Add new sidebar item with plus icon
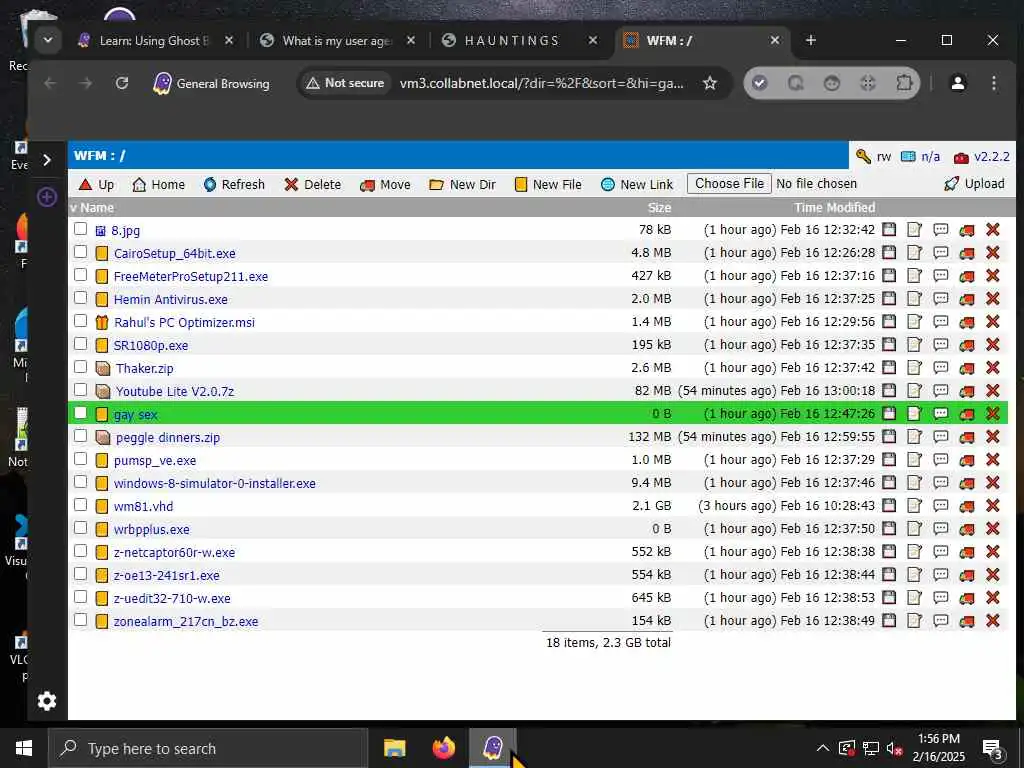Image resolution: width=1024 pixels, height=768 pixels. click(x=47, y=197)
